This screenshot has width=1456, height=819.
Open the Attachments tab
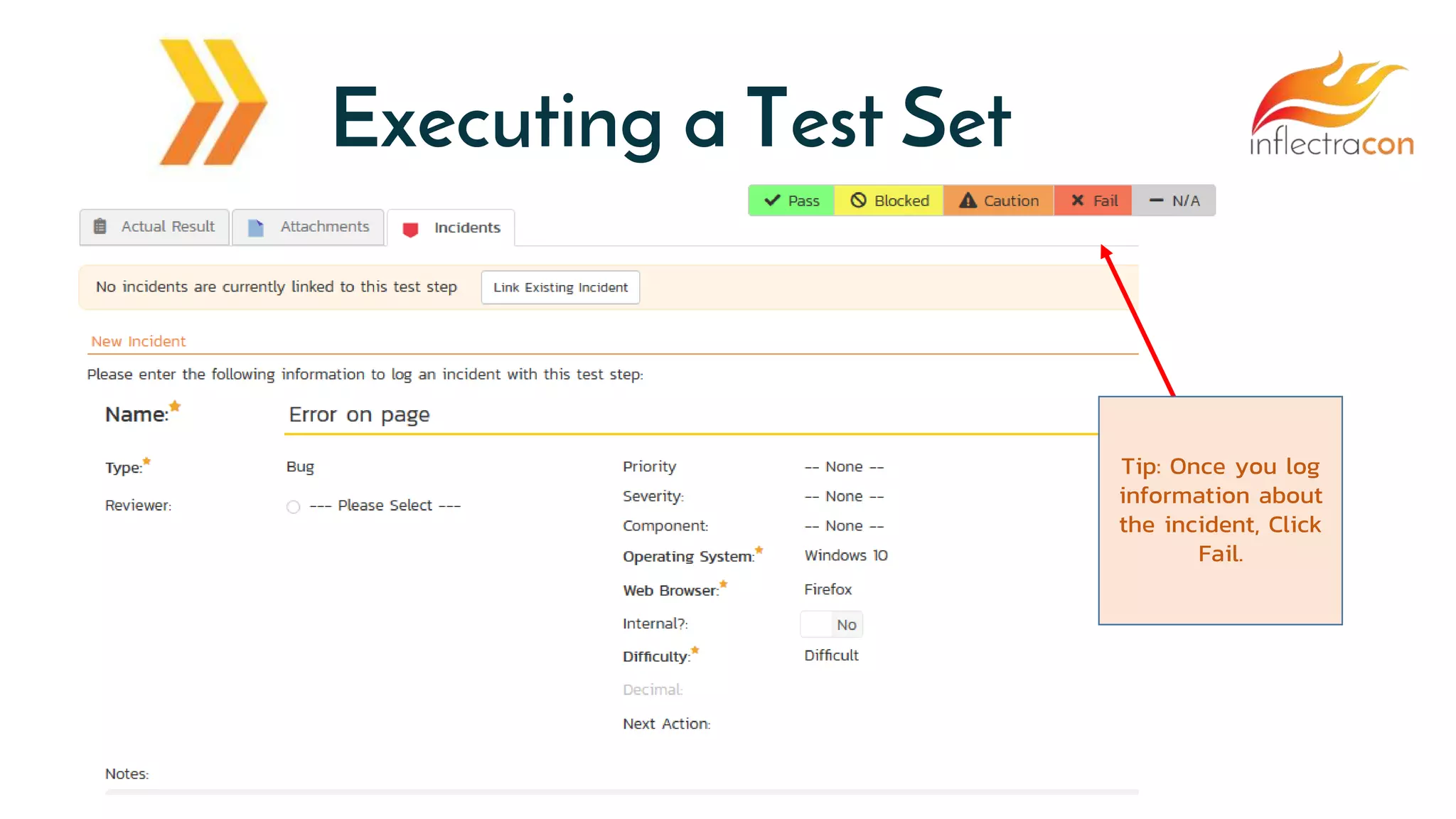point(309,227)
